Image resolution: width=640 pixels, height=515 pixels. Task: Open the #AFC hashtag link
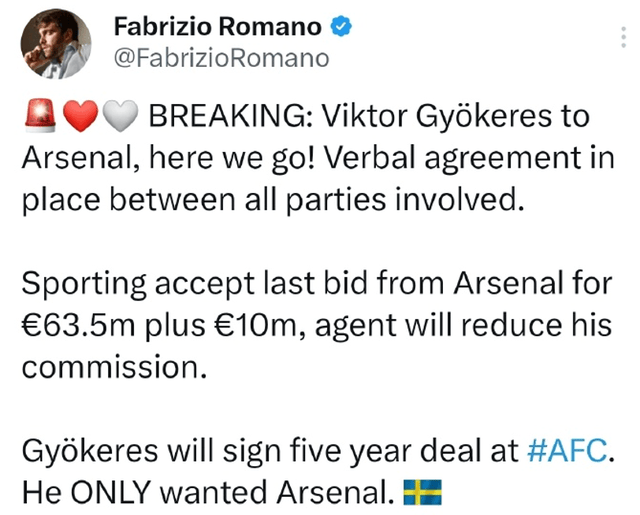click(x=565, y=450)
